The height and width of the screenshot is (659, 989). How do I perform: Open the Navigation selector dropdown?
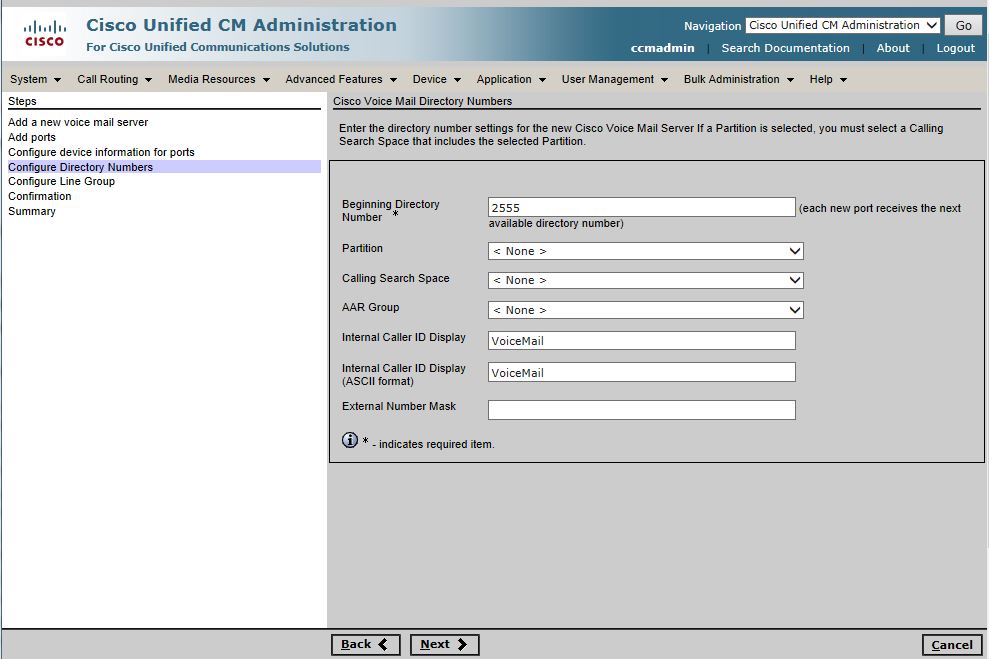(842, 26)
